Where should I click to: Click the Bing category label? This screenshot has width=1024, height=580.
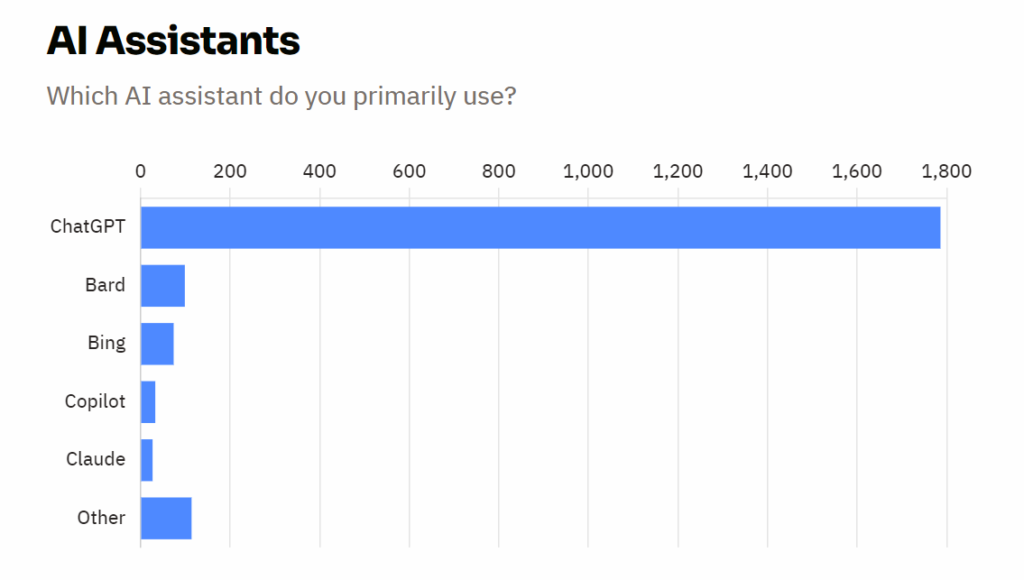coord(106,343)
